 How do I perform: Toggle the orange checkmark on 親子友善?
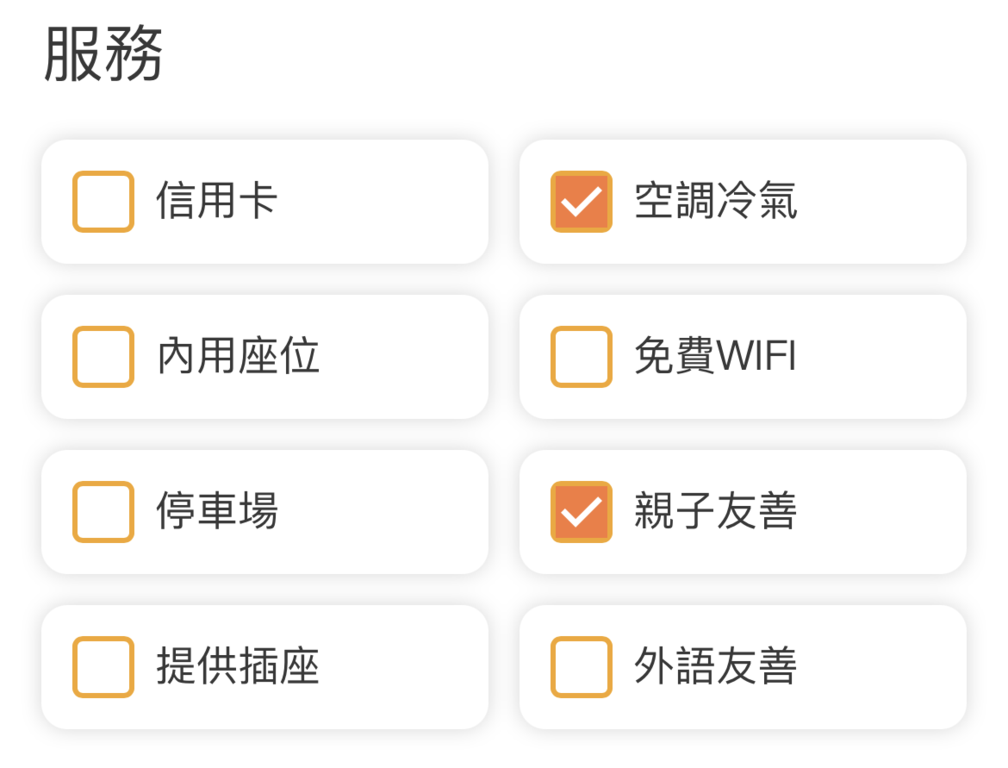581,511
